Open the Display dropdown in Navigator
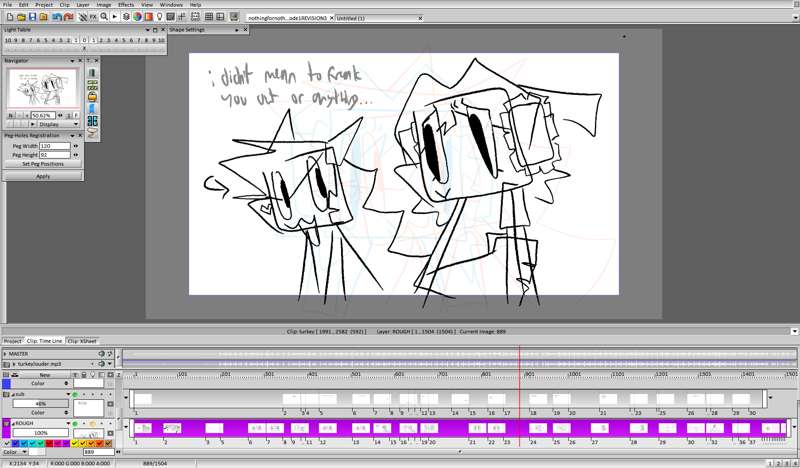 pos(58,124)
